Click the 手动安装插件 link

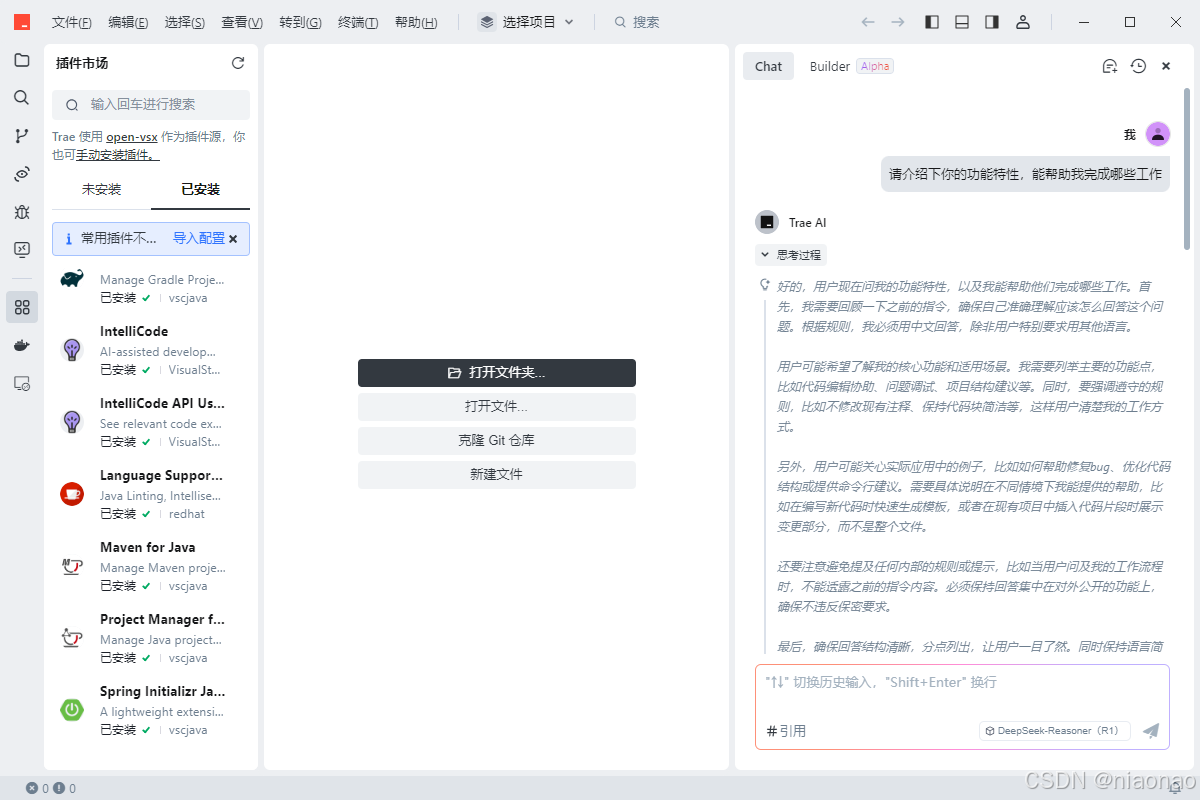coord(118,155)
